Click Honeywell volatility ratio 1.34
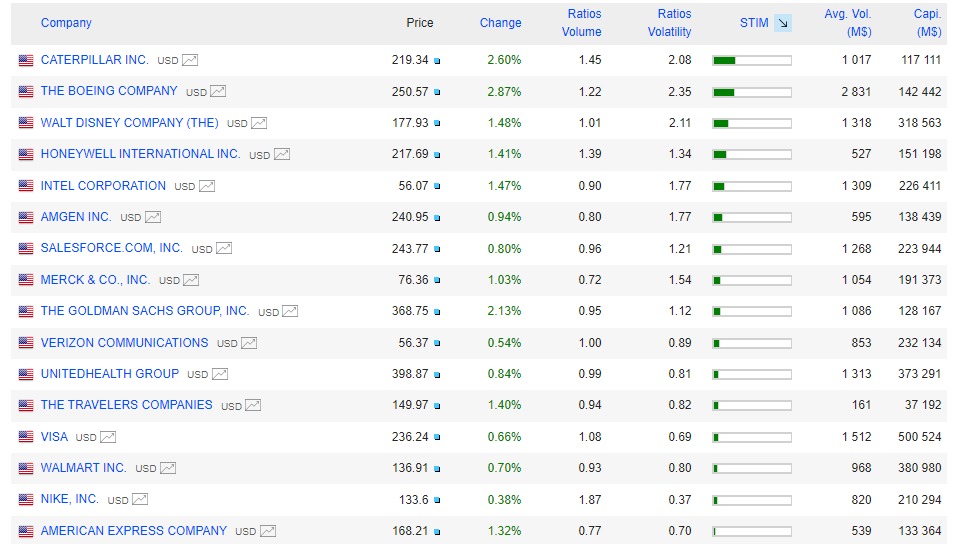965x544 pixels. pos(680,154)
